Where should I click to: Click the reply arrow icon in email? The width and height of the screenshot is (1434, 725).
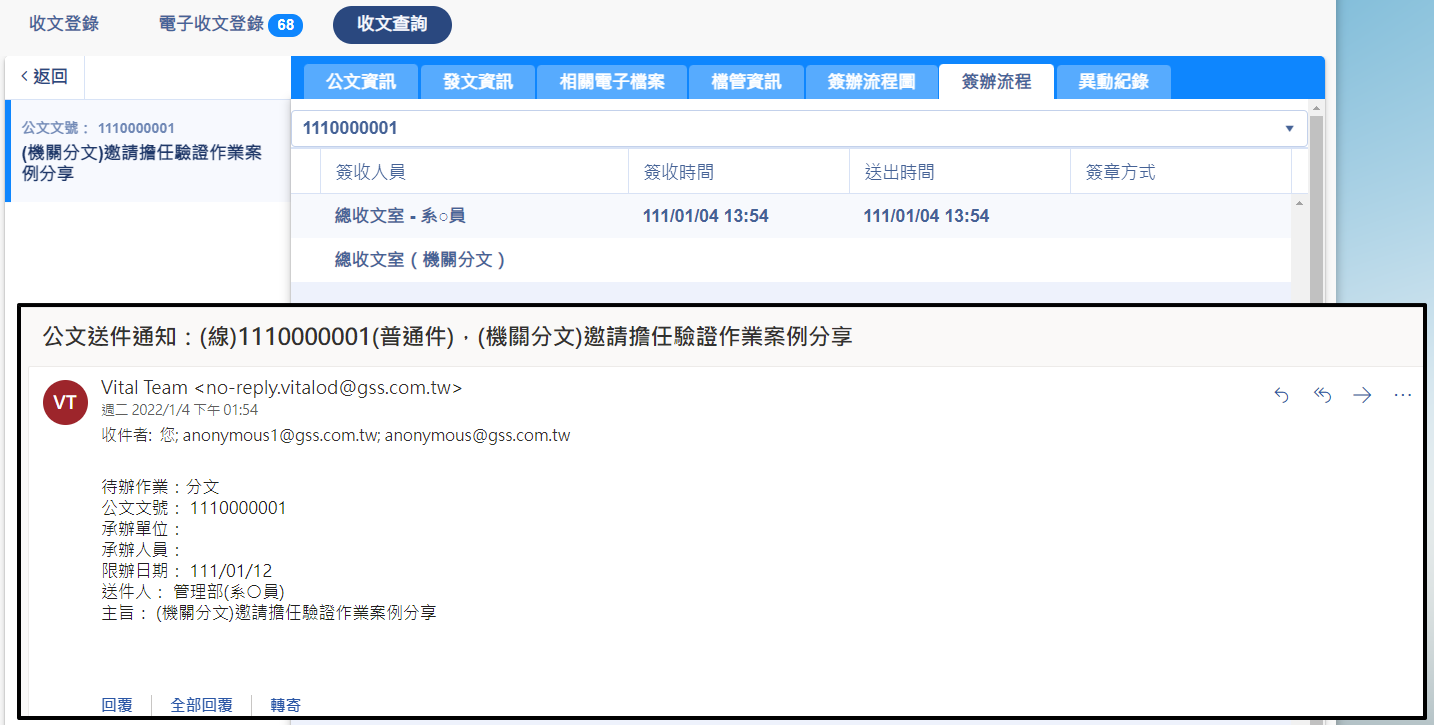coord(1281,395)
